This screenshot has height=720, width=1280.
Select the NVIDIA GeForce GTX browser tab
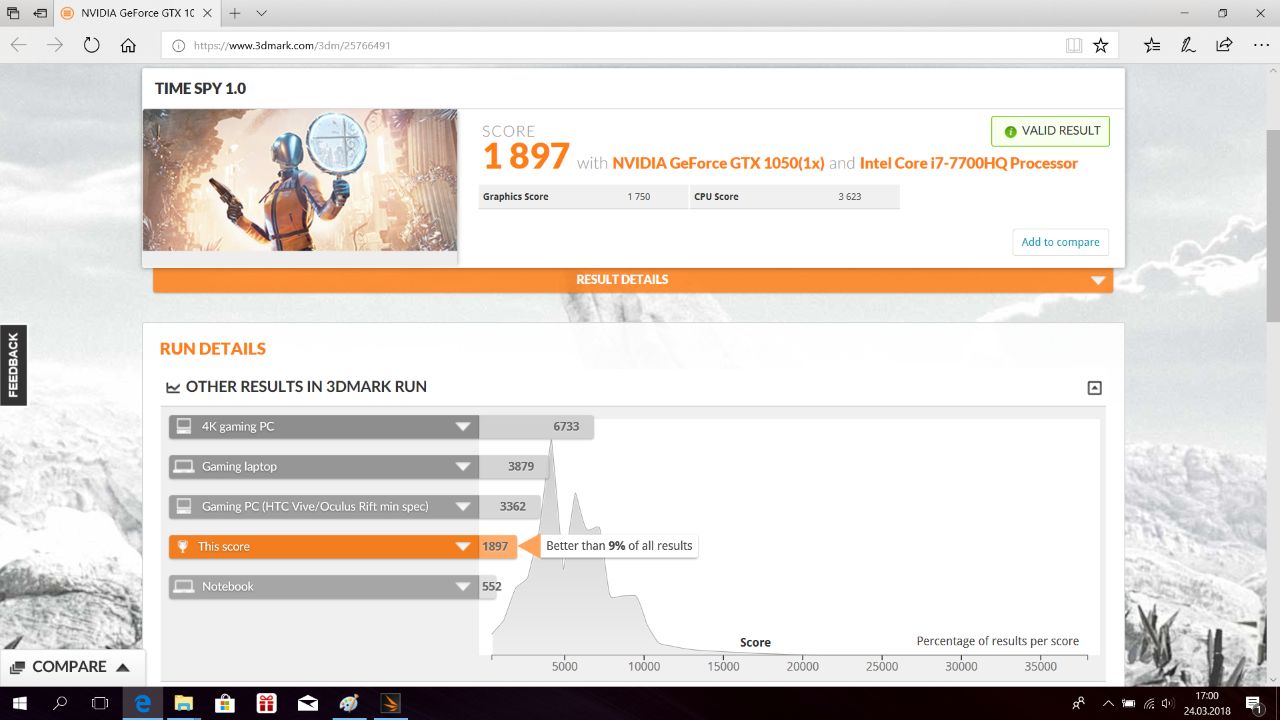(136, 14)
